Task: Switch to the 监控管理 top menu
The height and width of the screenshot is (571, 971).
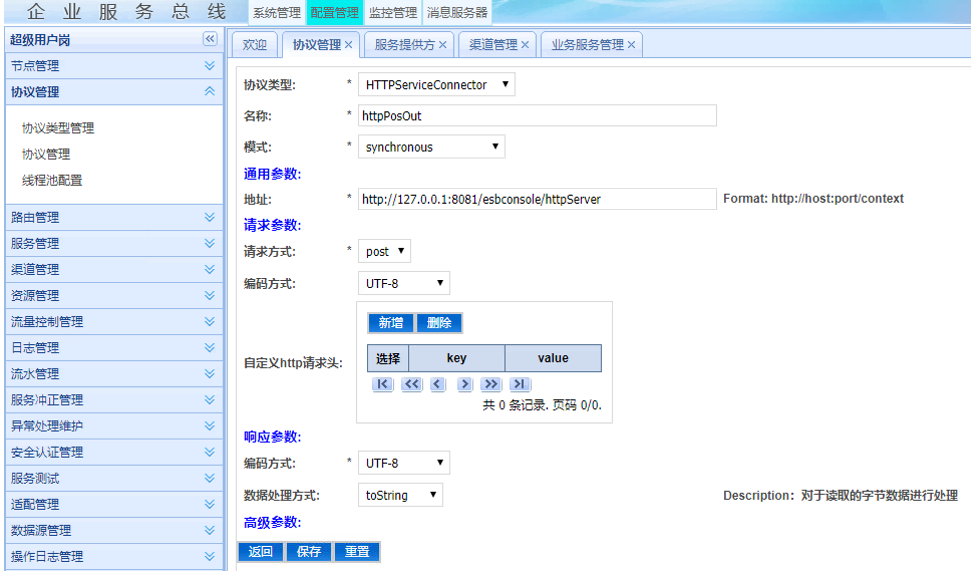Action: point(392,13)
